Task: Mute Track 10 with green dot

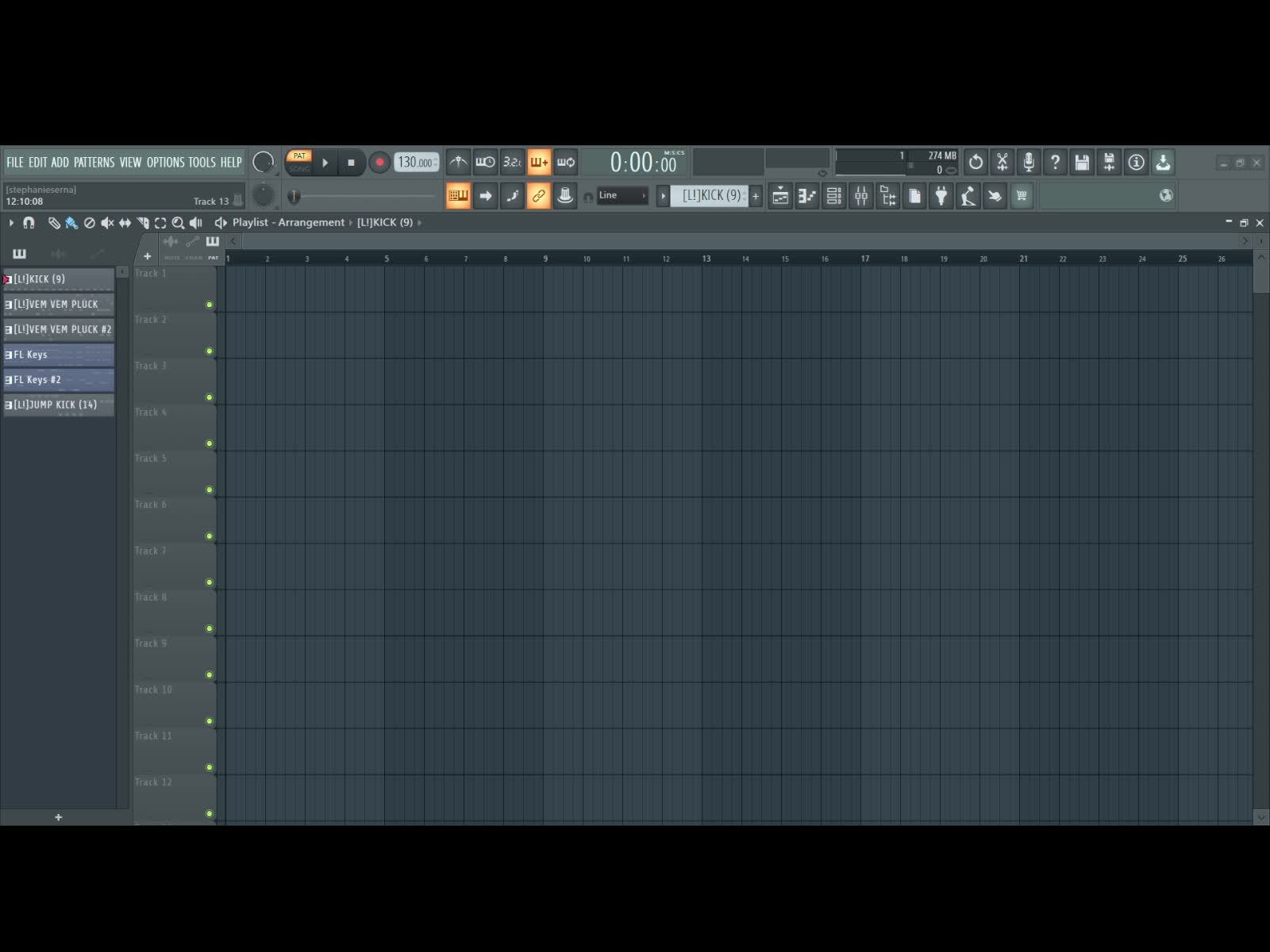Action: point(210,721)
